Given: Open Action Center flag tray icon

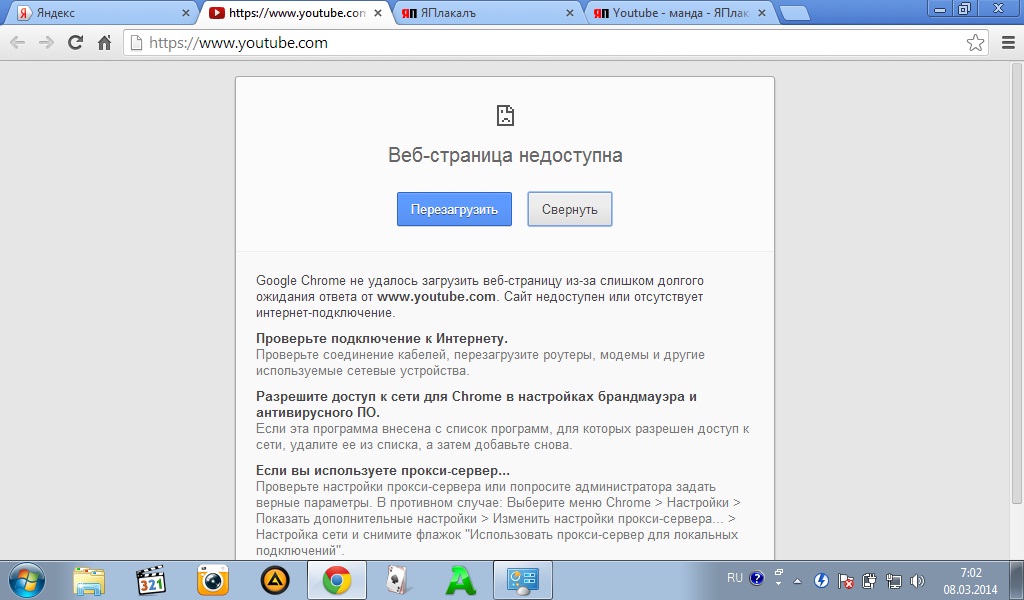Looking at the screenshot, I should coord(845,580).
